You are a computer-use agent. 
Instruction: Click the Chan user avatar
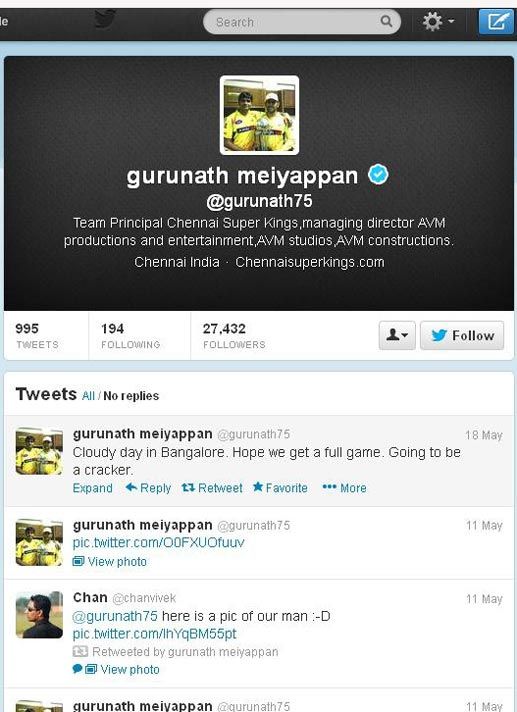[39, 615]
